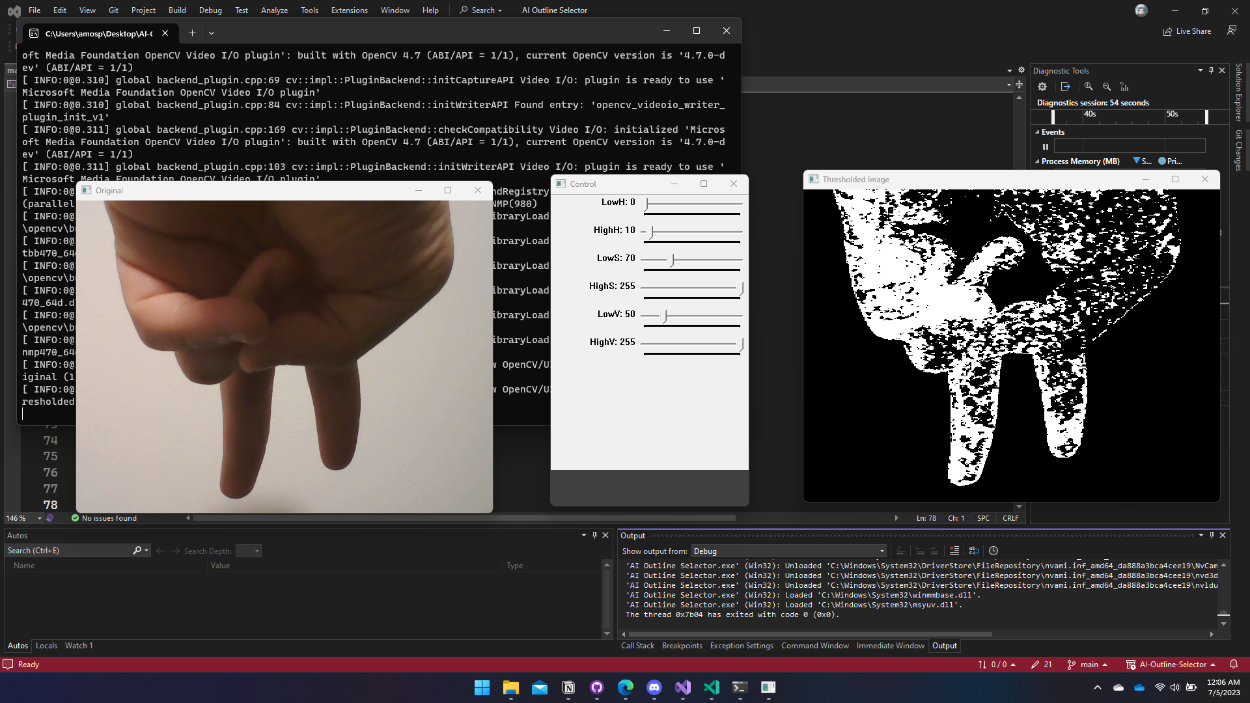Click the Live Share button
Screen dimensions: 1250x703
(x=1187, y=31)
